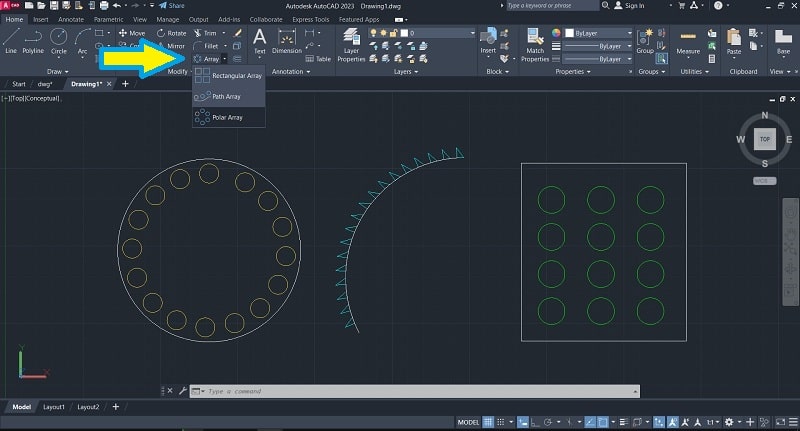Toggle 2D object snap
800x431 pixels.
603,422
